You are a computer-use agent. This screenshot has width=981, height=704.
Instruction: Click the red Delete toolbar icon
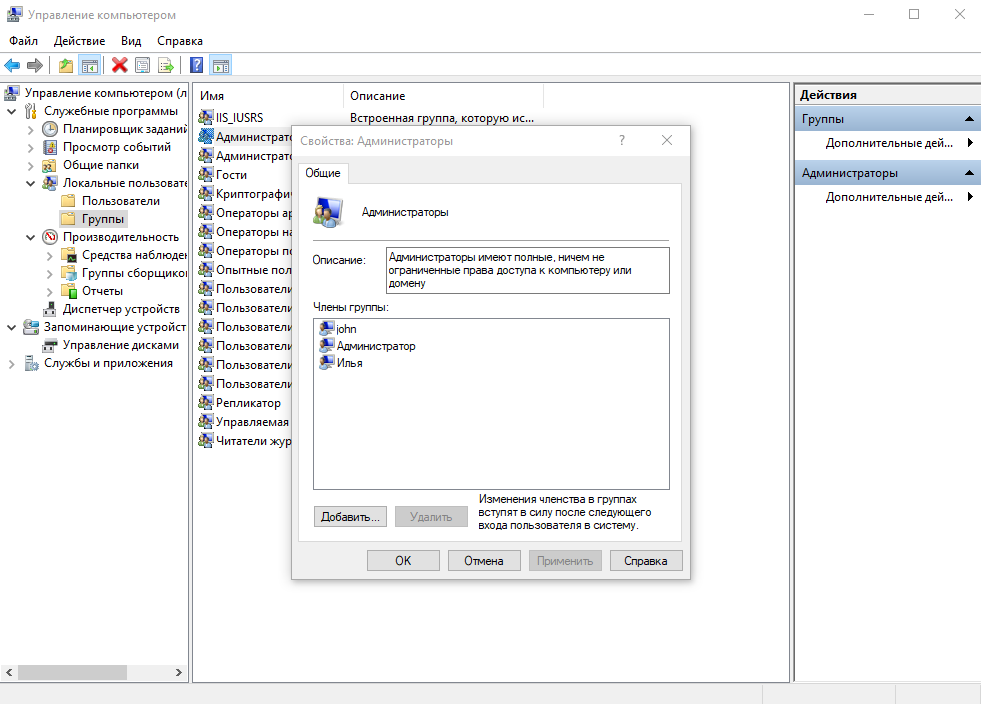(119, 65)
